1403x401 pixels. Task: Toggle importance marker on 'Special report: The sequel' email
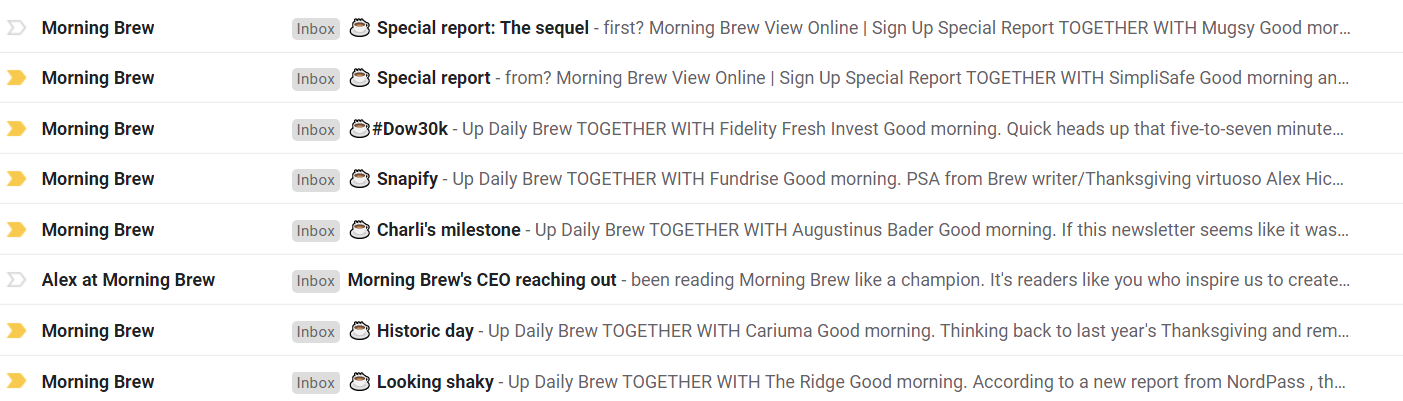pyautogui.click(x=16, y=28)
